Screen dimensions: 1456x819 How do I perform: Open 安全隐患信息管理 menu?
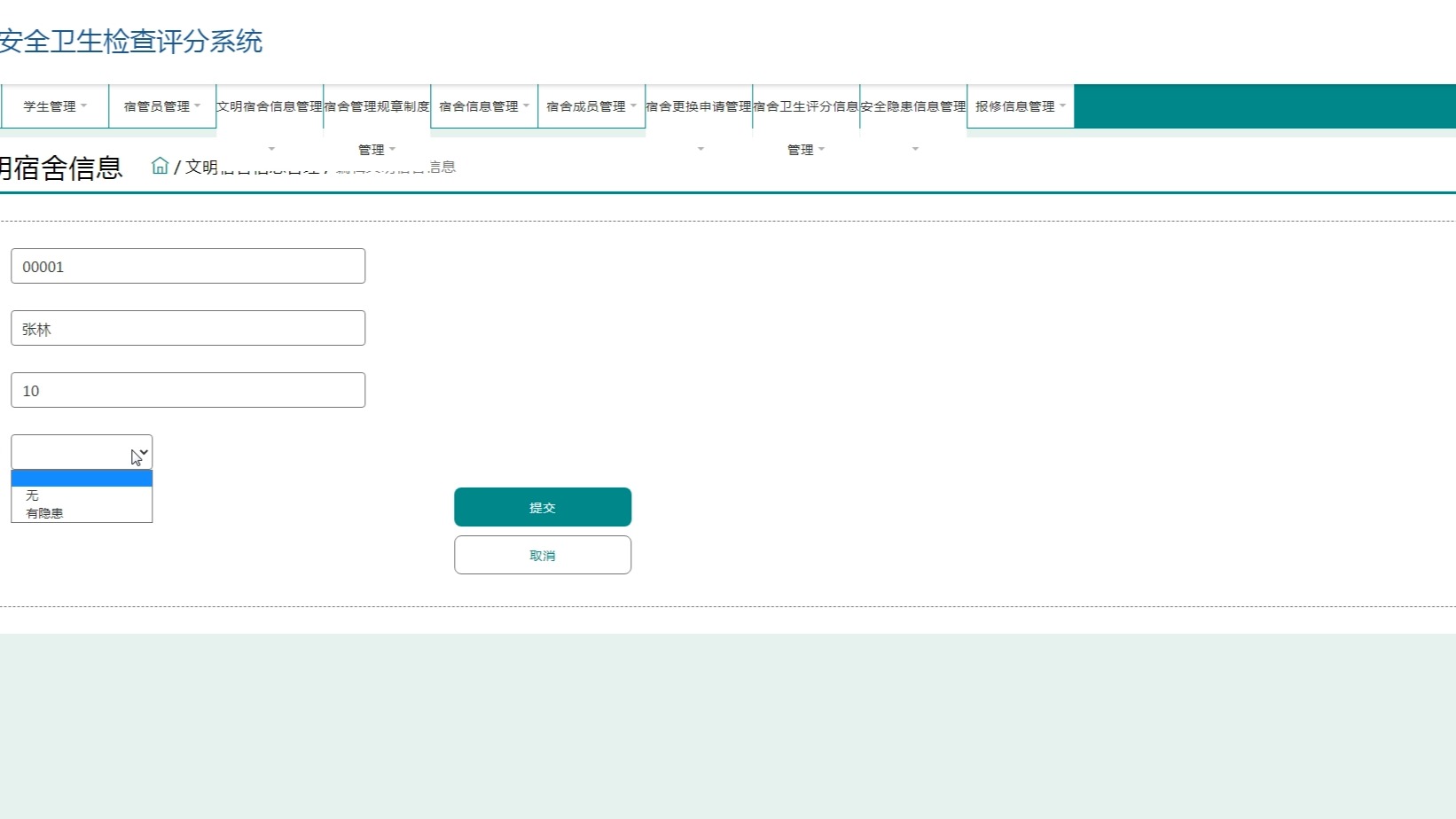tap(913, 106)
